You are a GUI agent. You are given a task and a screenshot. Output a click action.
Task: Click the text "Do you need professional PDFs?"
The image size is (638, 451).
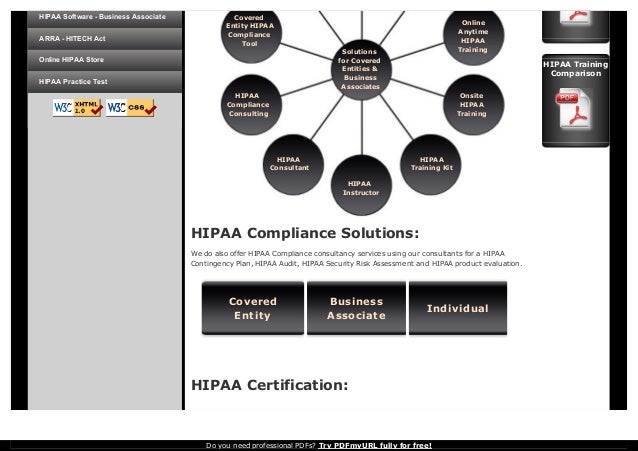(x=261, y=445)
